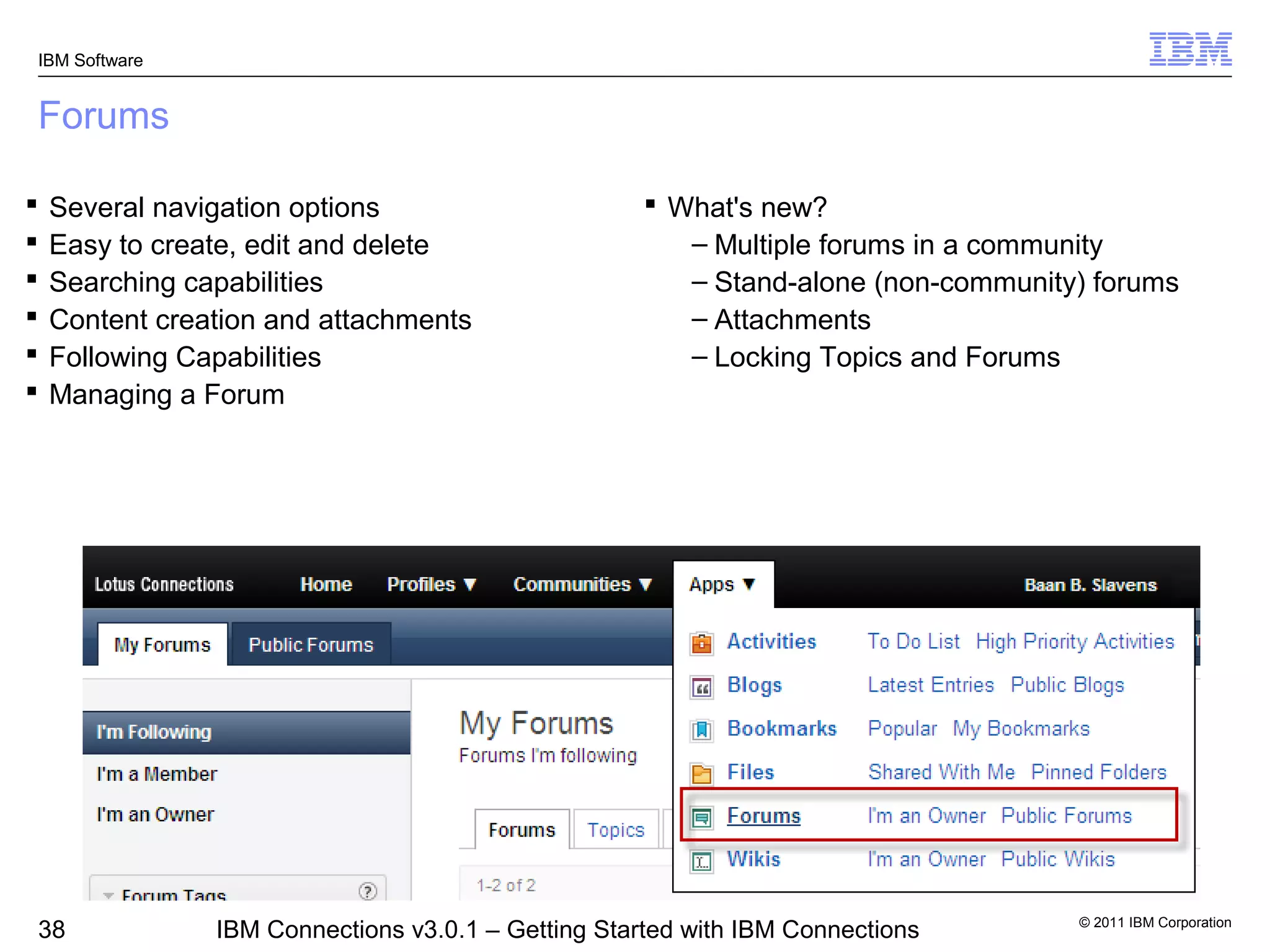This screenshot has width=1270, height=952.
Task: Open the Shared With Me link
Action: pos(941,772)
